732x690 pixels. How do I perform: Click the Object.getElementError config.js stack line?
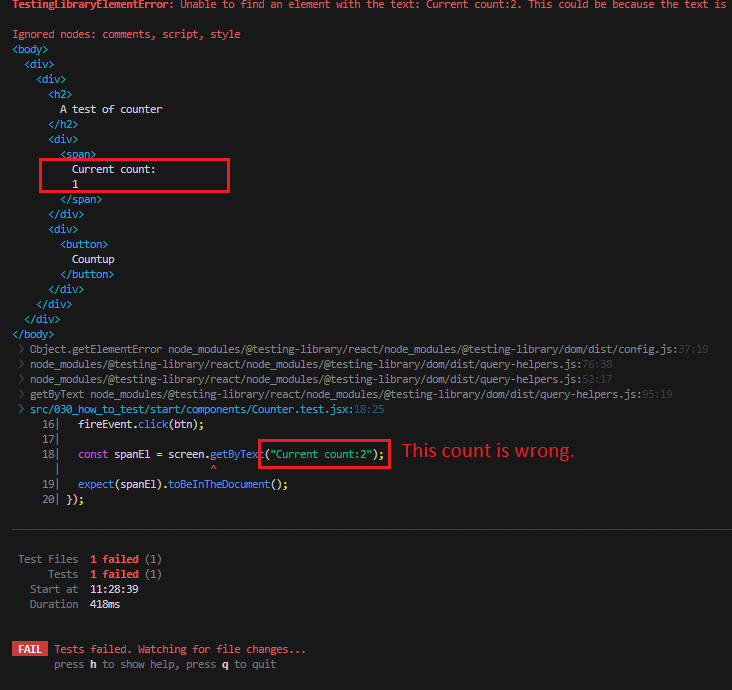(369, 349)
